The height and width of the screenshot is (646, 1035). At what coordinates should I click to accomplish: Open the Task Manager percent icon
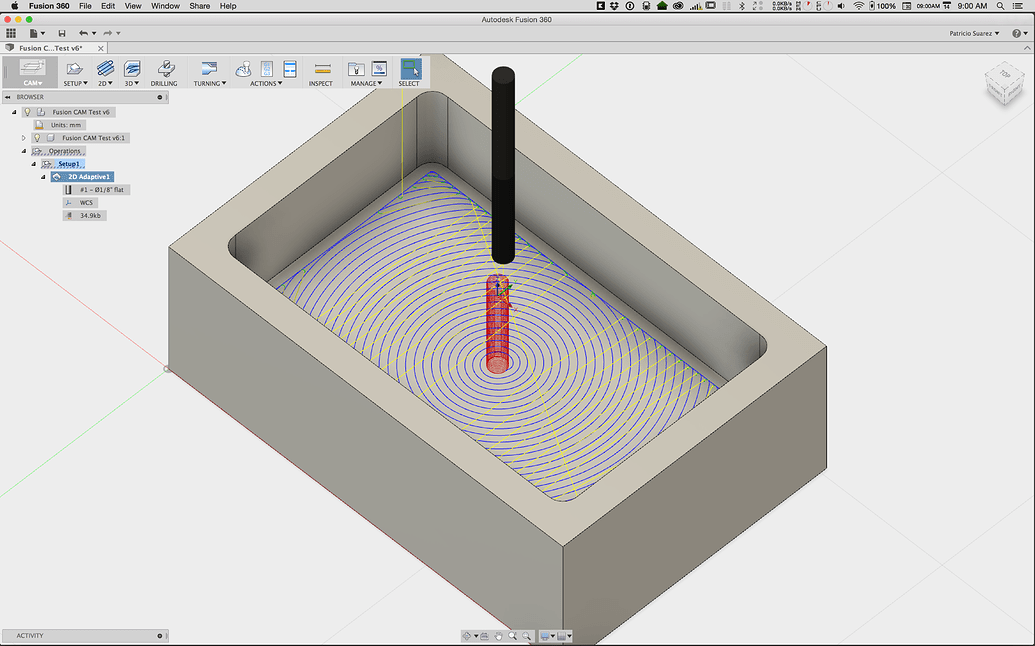point(380,69)
